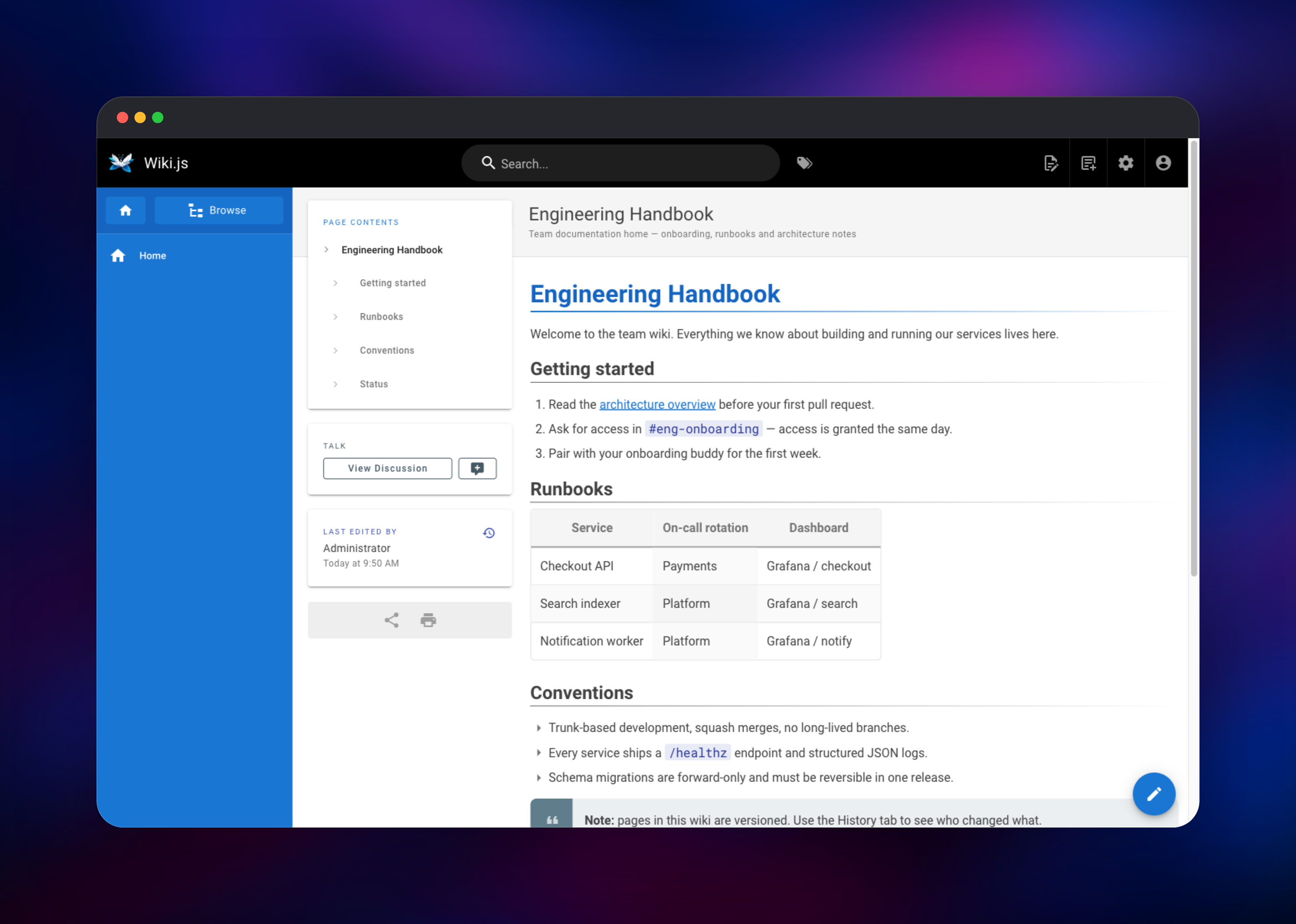
Task: Click the Conventions section heading
Action: click(581, 693)
